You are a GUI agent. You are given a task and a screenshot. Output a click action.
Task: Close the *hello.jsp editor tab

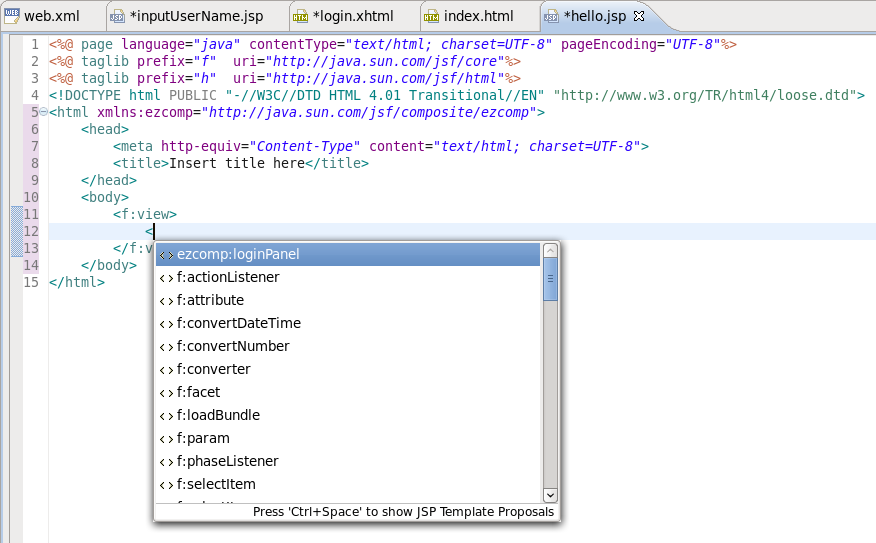coord(639,16)
